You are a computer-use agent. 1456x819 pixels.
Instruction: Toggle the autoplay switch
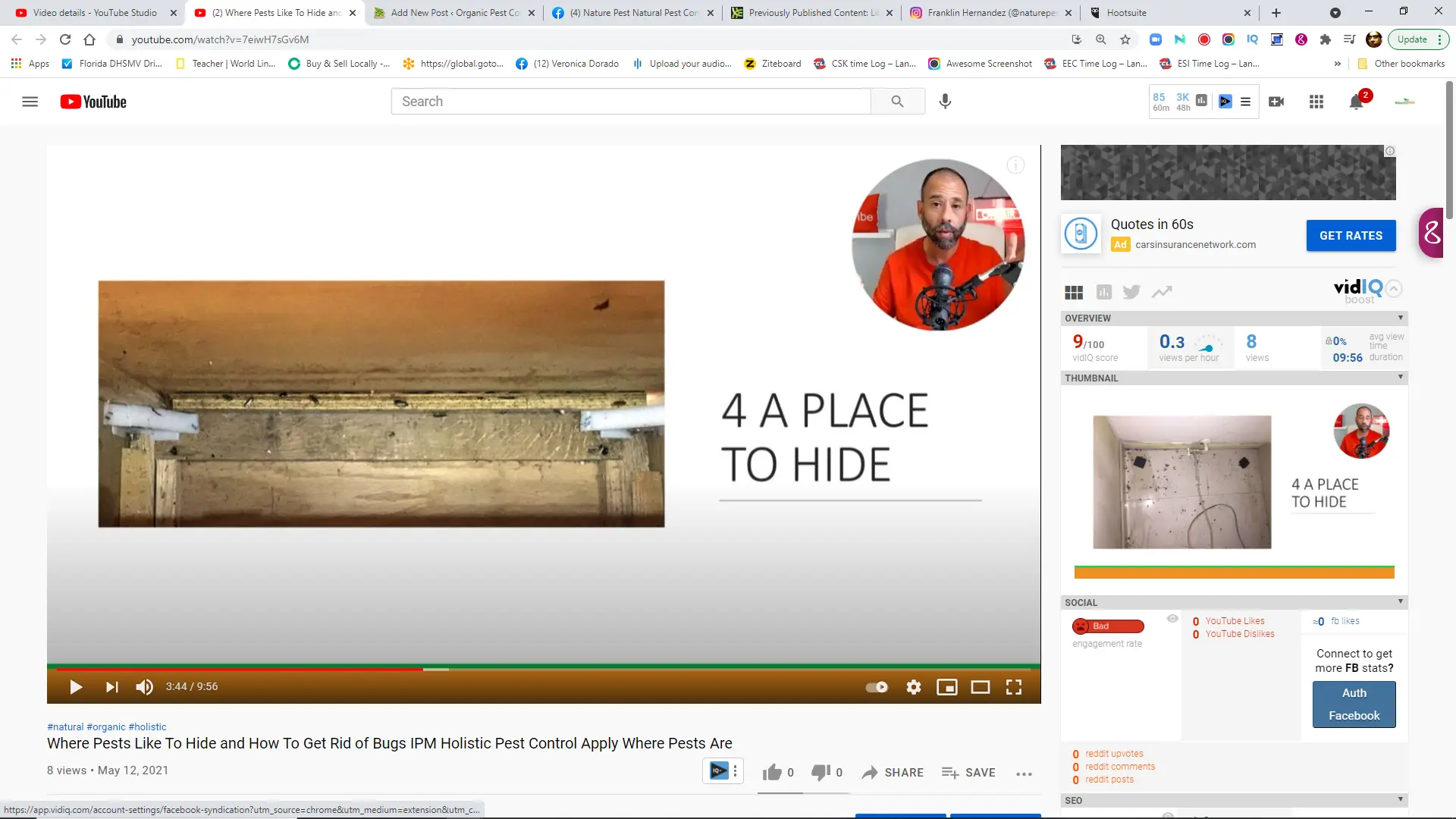pyautogui.click(x=877, y=687)
